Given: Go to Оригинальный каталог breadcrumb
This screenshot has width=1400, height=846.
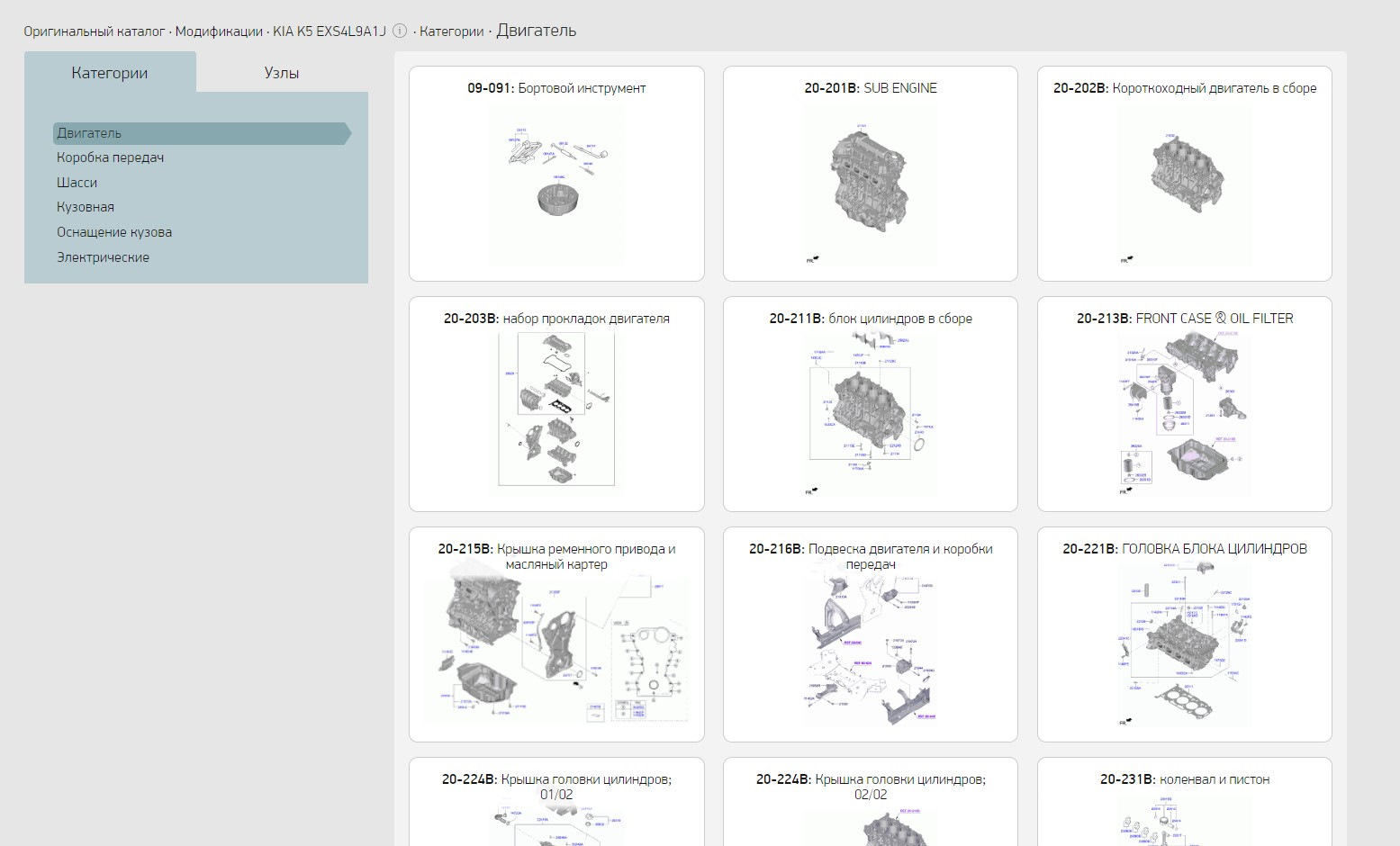Looking at the screenshot, I should coord(95,31).
